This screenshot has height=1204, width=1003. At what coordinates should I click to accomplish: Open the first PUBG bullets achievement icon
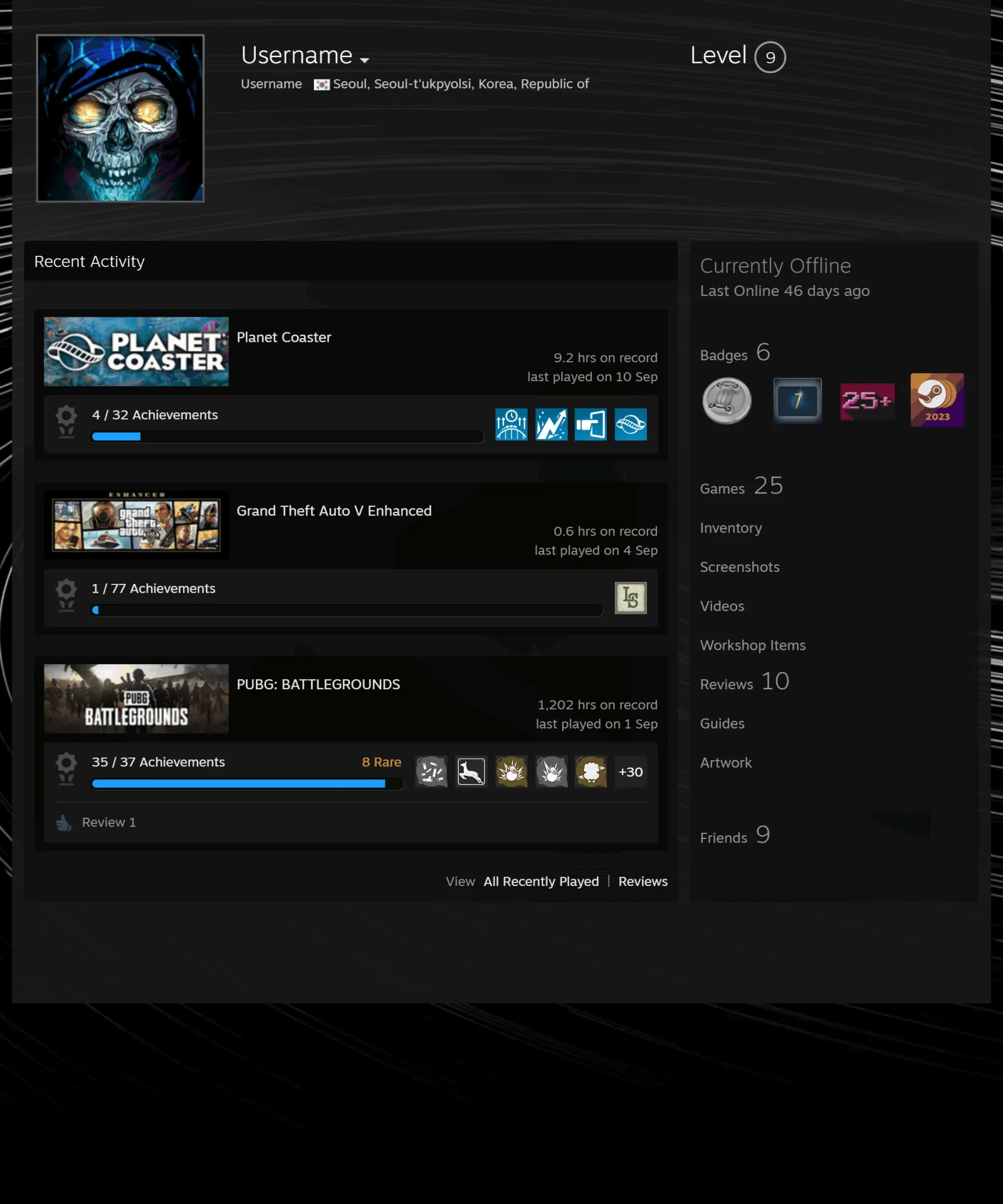(431, 772)
